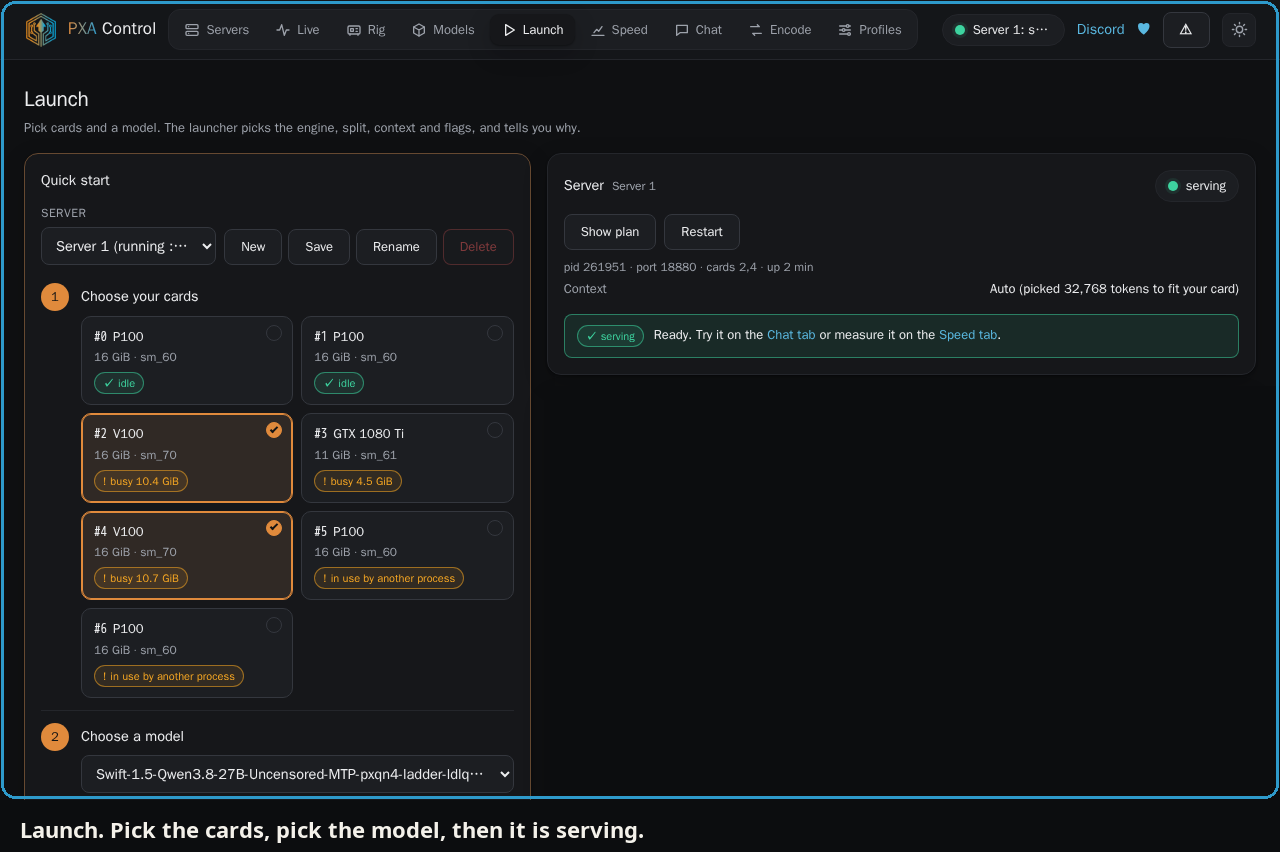The height and width of the screenshot is (852, 1280).
Task: Open the Models tab
Action: [443, 30]
